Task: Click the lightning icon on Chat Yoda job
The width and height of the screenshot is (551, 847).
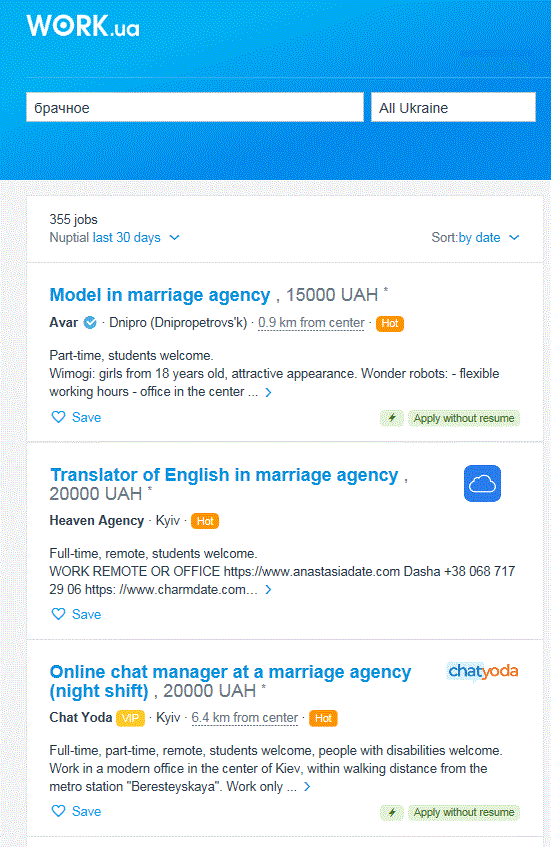Action: click(x=392, y=812)
